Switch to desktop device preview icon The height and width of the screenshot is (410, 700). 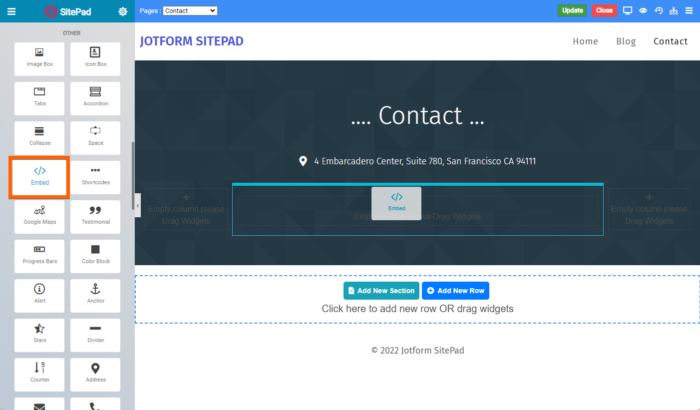coord(627,11)
